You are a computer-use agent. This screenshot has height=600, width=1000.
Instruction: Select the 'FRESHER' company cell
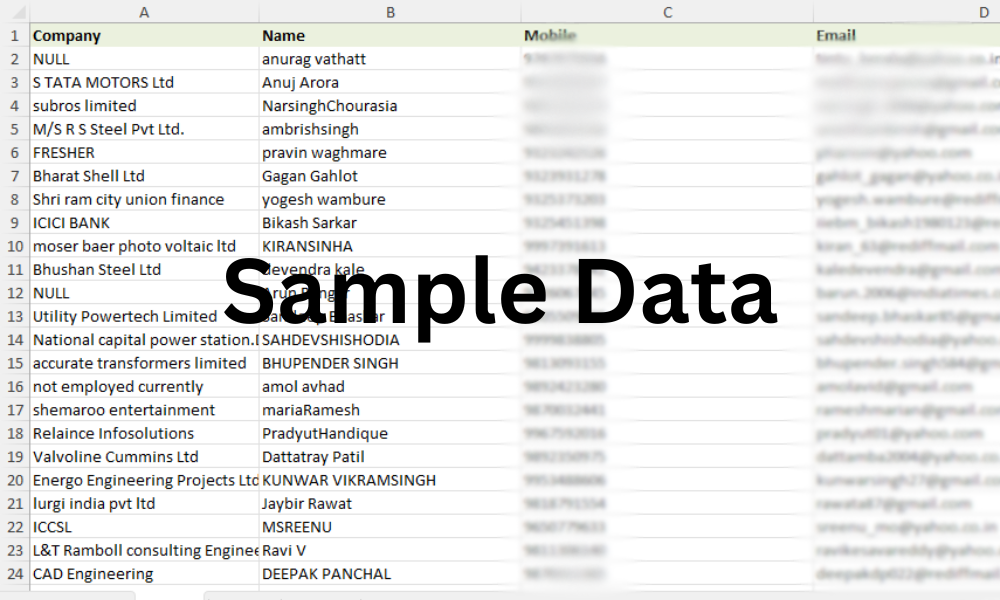[x=144, y=152]
